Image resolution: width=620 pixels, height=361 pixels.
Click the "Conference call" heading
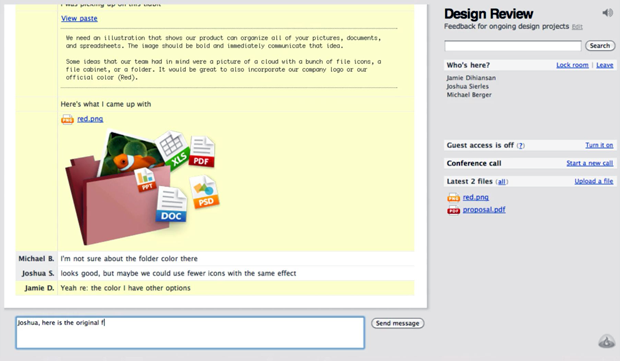click(474, 163)
